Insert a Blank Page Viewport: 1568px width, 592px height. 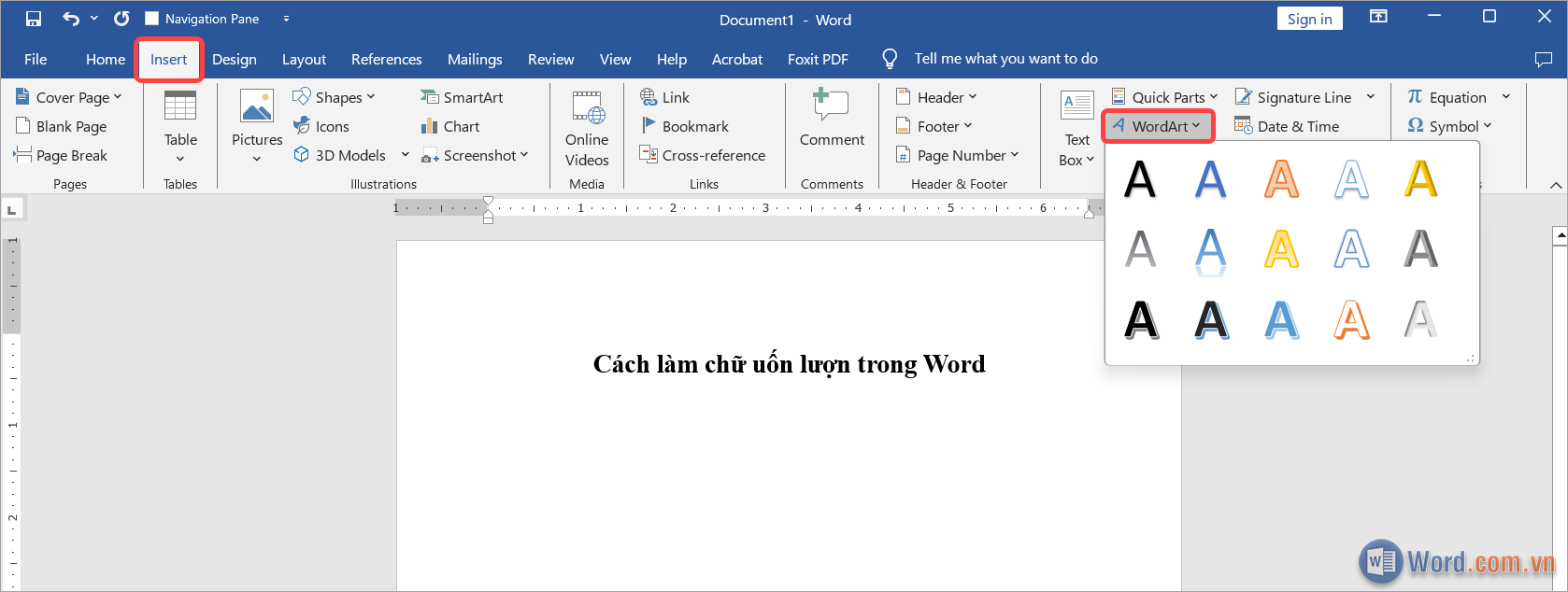[62, 126]
